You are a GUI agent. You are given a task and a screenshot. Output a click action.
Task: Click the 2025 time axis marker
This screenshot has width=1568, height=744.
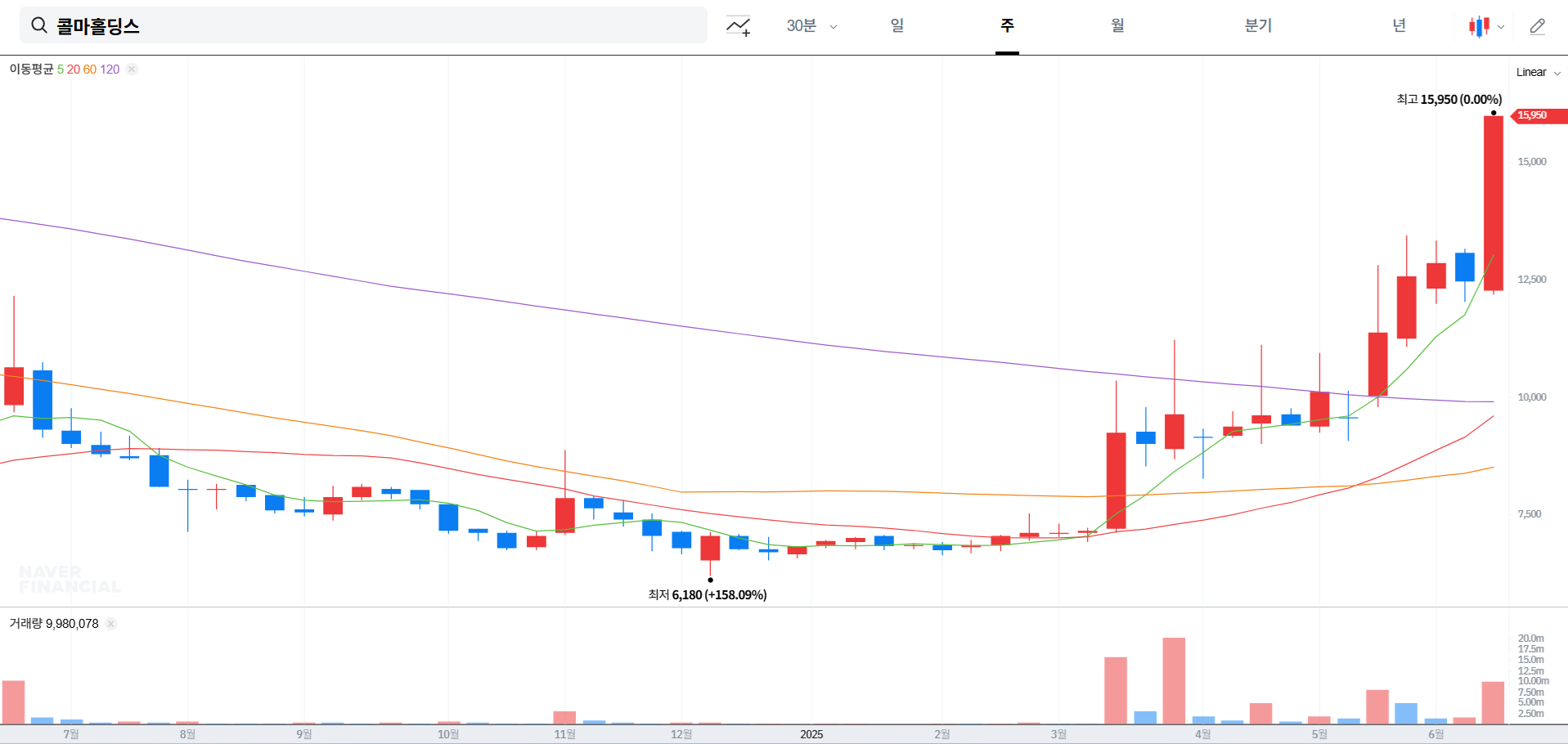coord(811,734)
